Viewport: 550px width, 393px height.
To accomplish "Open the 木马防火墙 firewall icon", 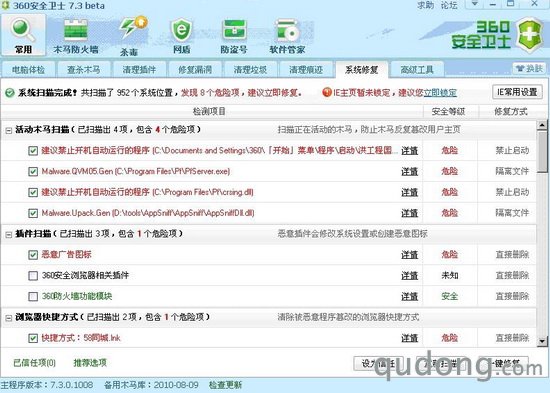I will tap(76, 36).
